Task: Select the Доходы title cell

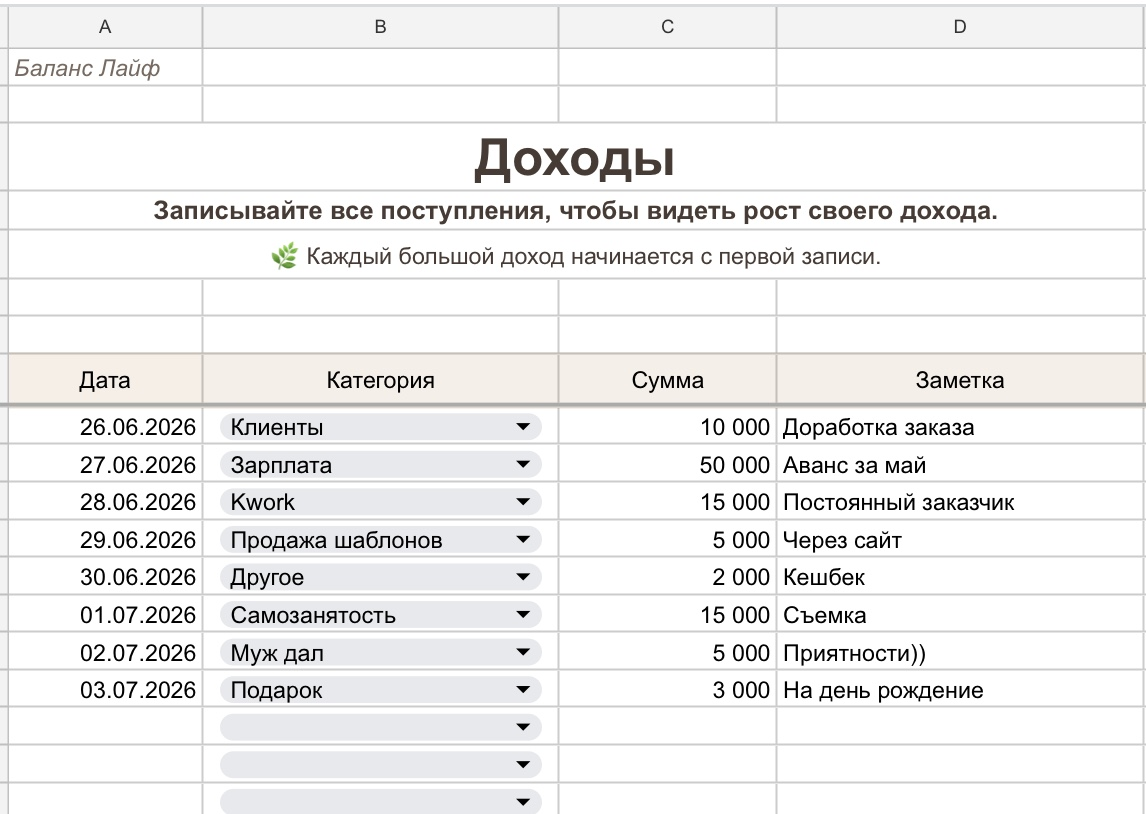Action: click(x=576, y=157)
